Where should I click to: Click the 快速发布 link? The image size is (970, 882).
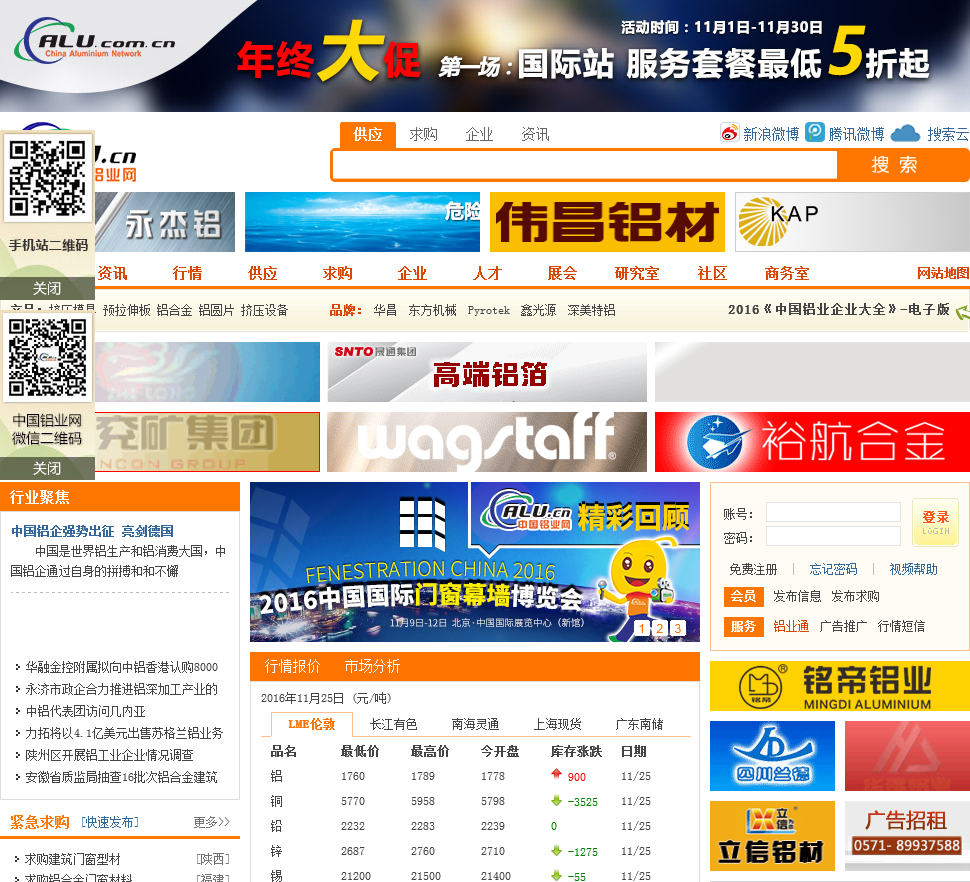(110, 823)
